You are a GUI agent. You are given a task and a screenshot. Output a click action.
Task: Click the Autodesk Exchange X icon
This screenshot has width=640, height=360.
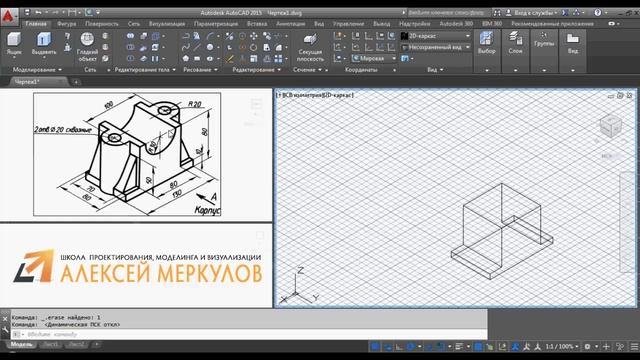[x=565, y=13]
